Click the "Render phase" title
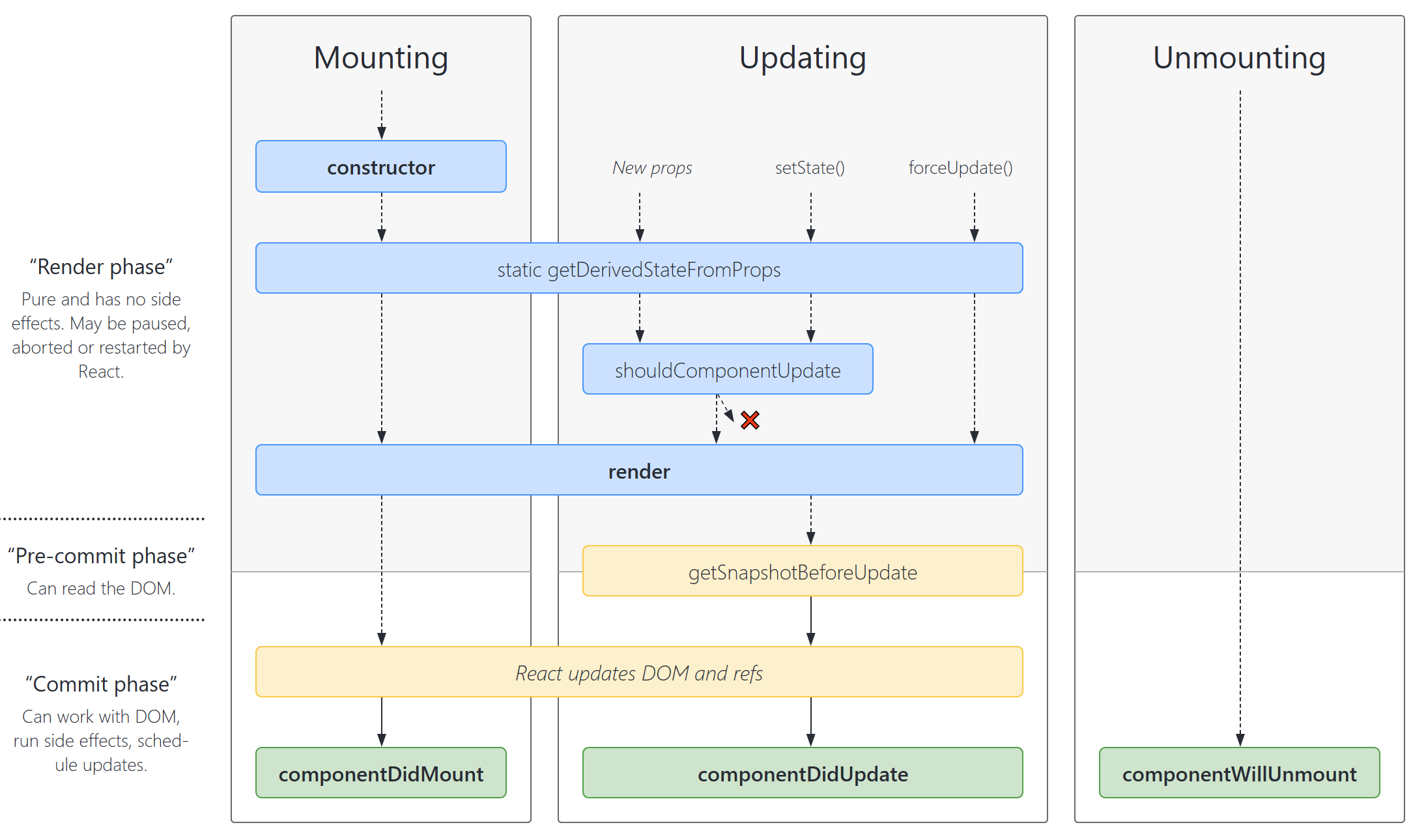1411x840 pixels. (101, 267)
